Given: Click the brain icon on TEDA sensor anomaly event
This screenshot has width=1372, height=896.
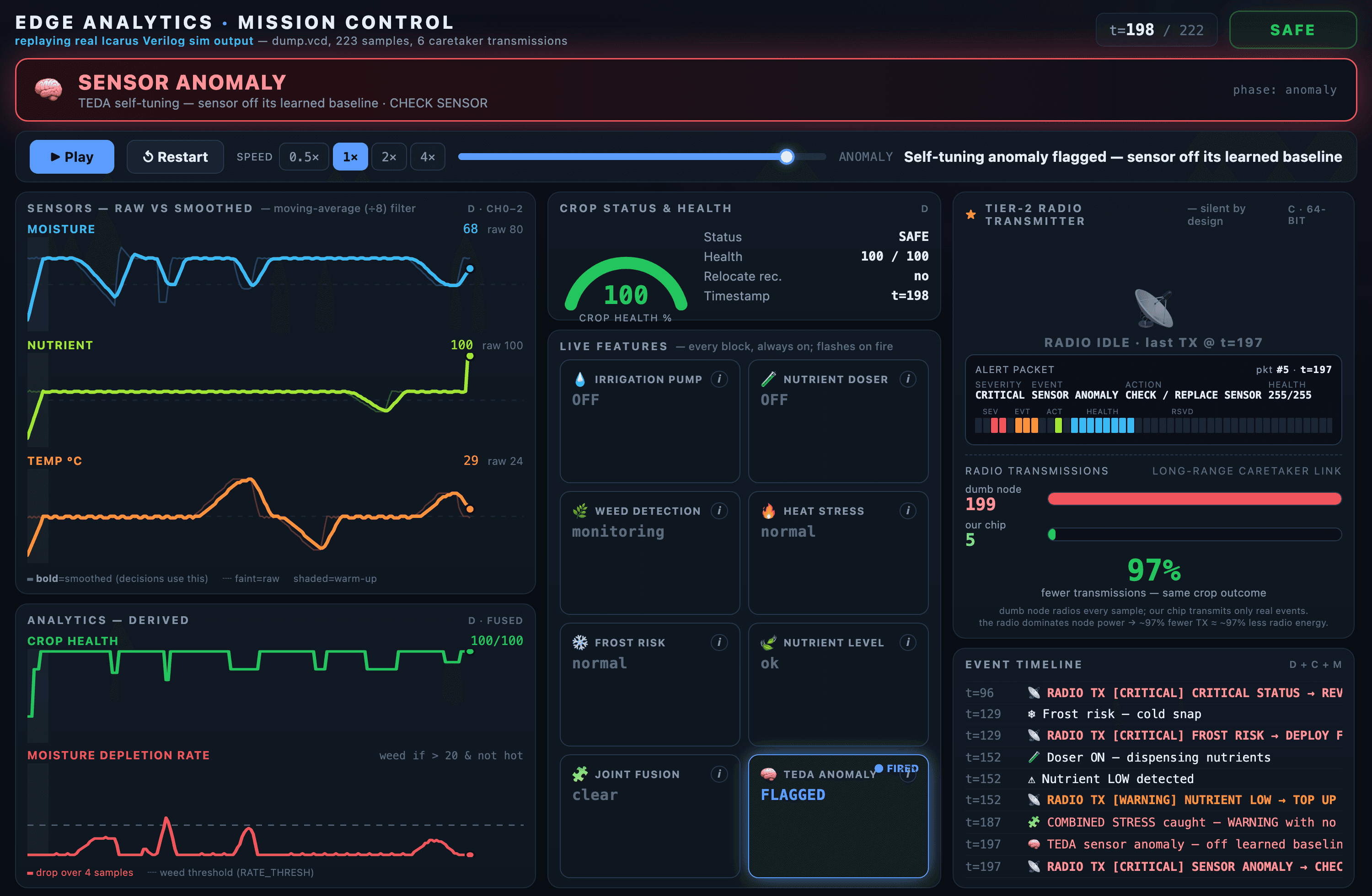Looking at the screenshot, I should (1034, 844).
